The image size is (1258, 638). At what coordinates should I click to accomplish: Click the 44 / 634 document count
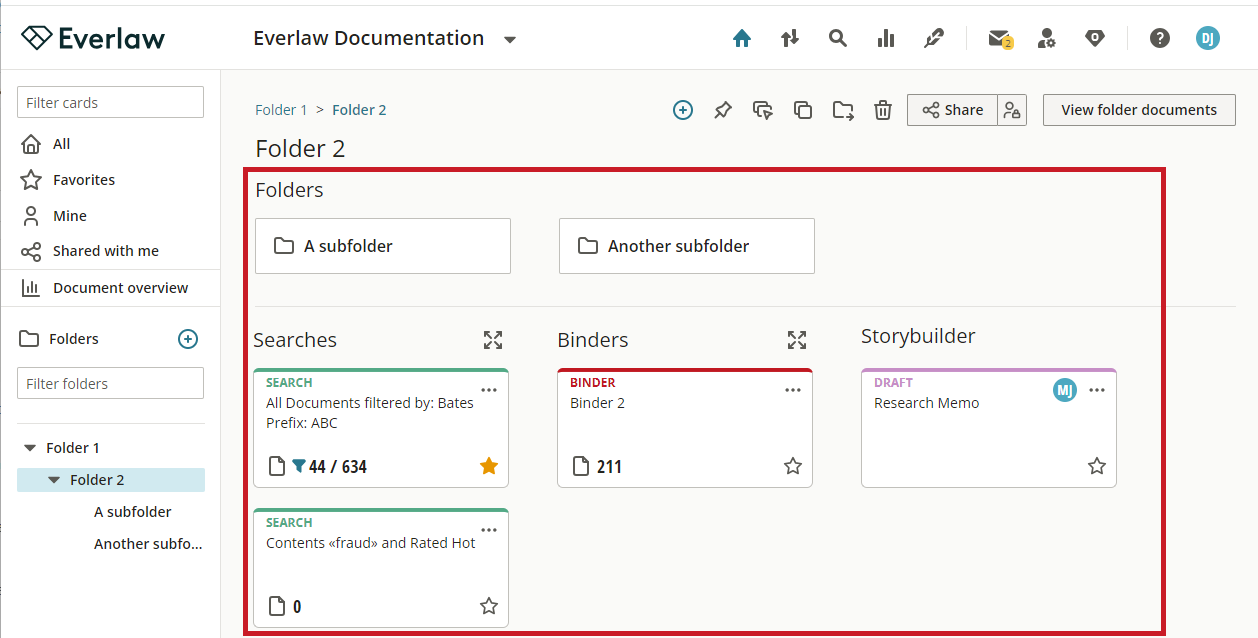pyautogui.click(x=337, y=467)
